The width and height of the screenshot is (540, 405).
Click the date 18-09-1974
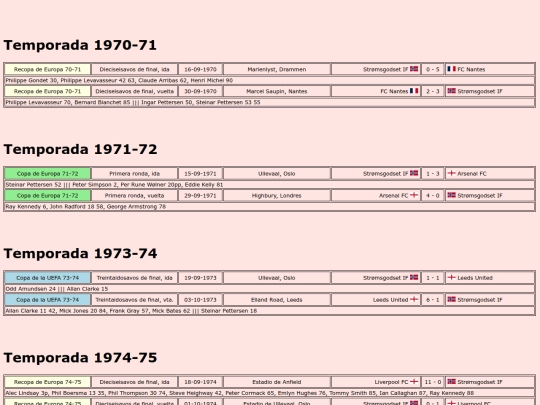click(x=200, y=382)
